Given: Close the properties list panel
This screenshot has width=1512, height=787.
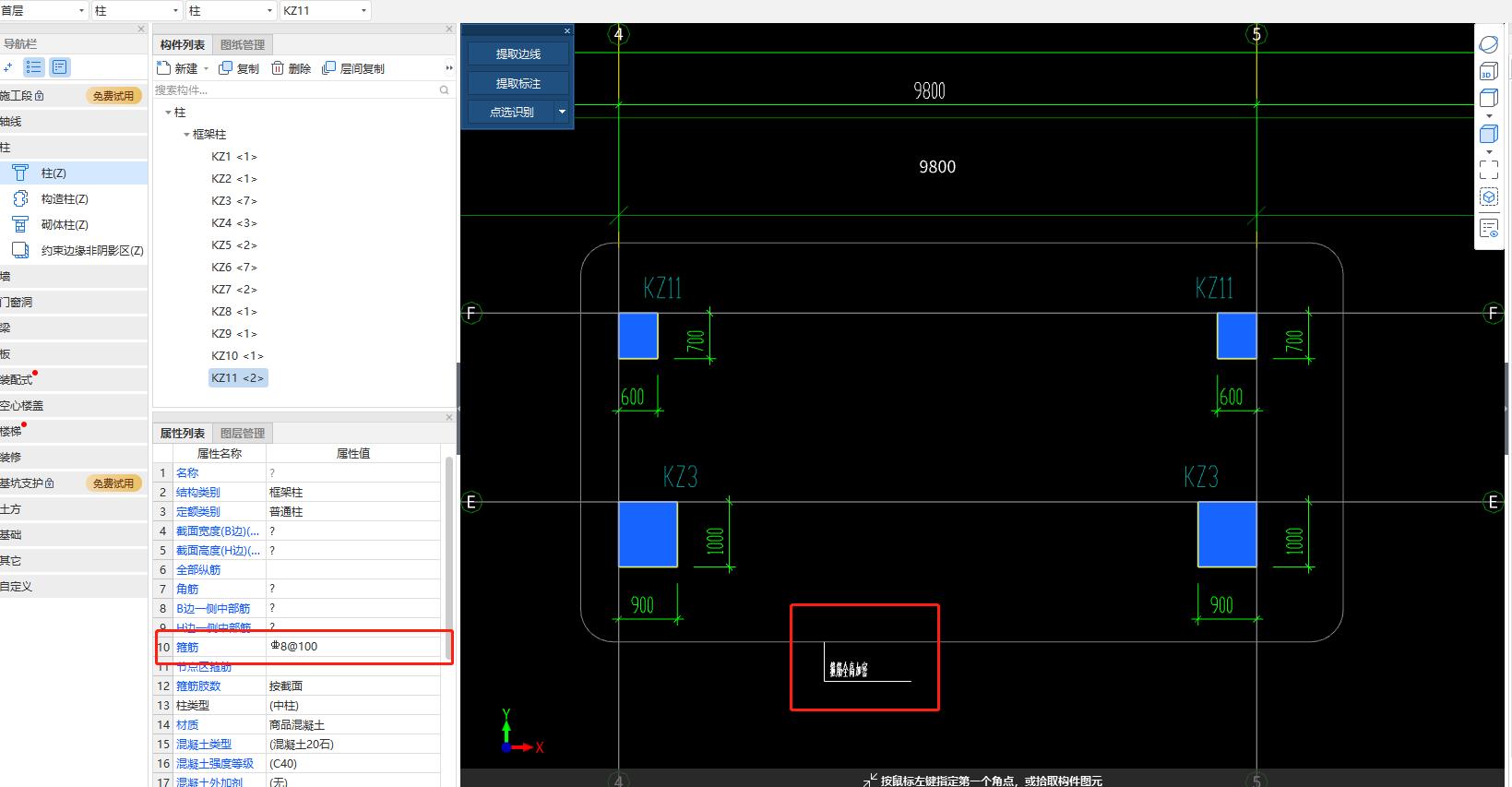Looking at the screenshot, I should click(449, 418).
